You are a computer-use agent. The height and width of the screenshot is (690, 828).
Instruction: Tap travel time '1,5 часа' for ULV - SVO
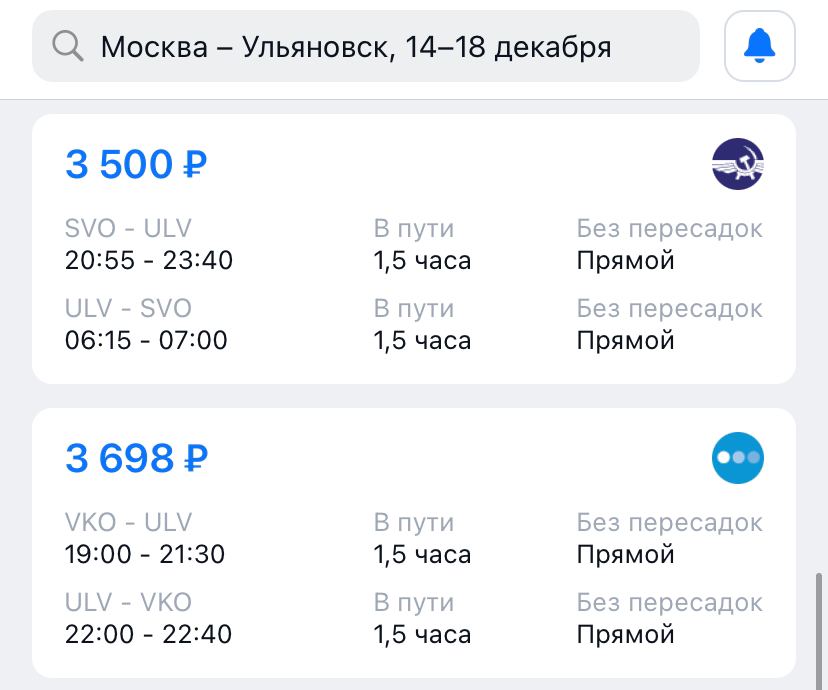point(422,341)
